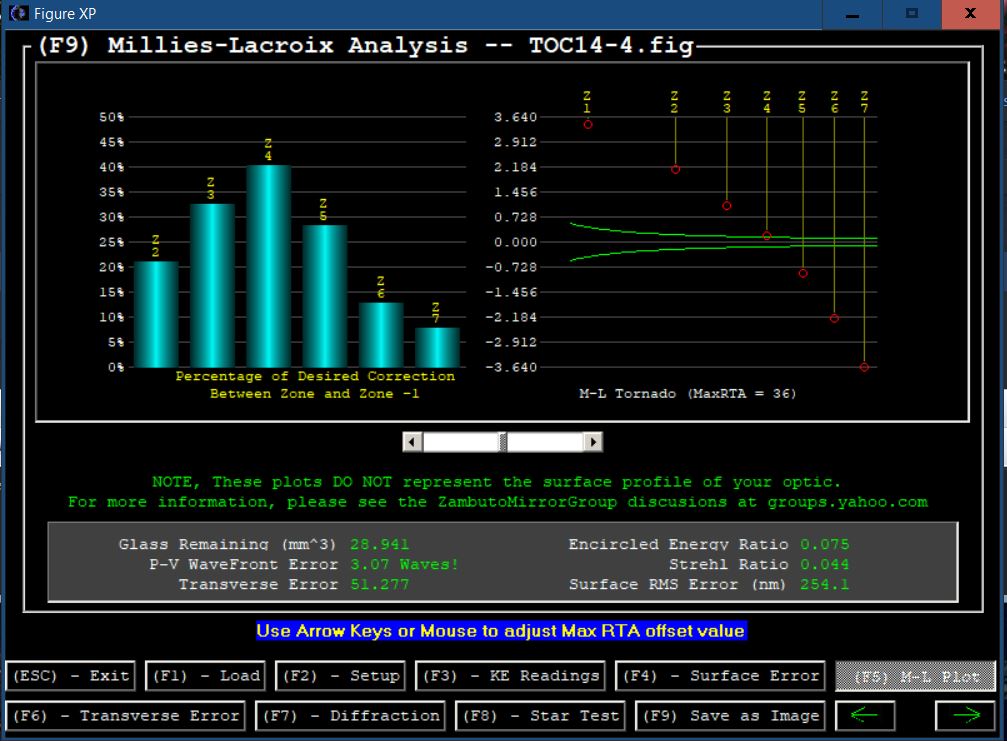1007x741 pixels.
Task: Click the M-L Tornado (MaxRTA = 36) label
Action: click(x=687, y=394)
